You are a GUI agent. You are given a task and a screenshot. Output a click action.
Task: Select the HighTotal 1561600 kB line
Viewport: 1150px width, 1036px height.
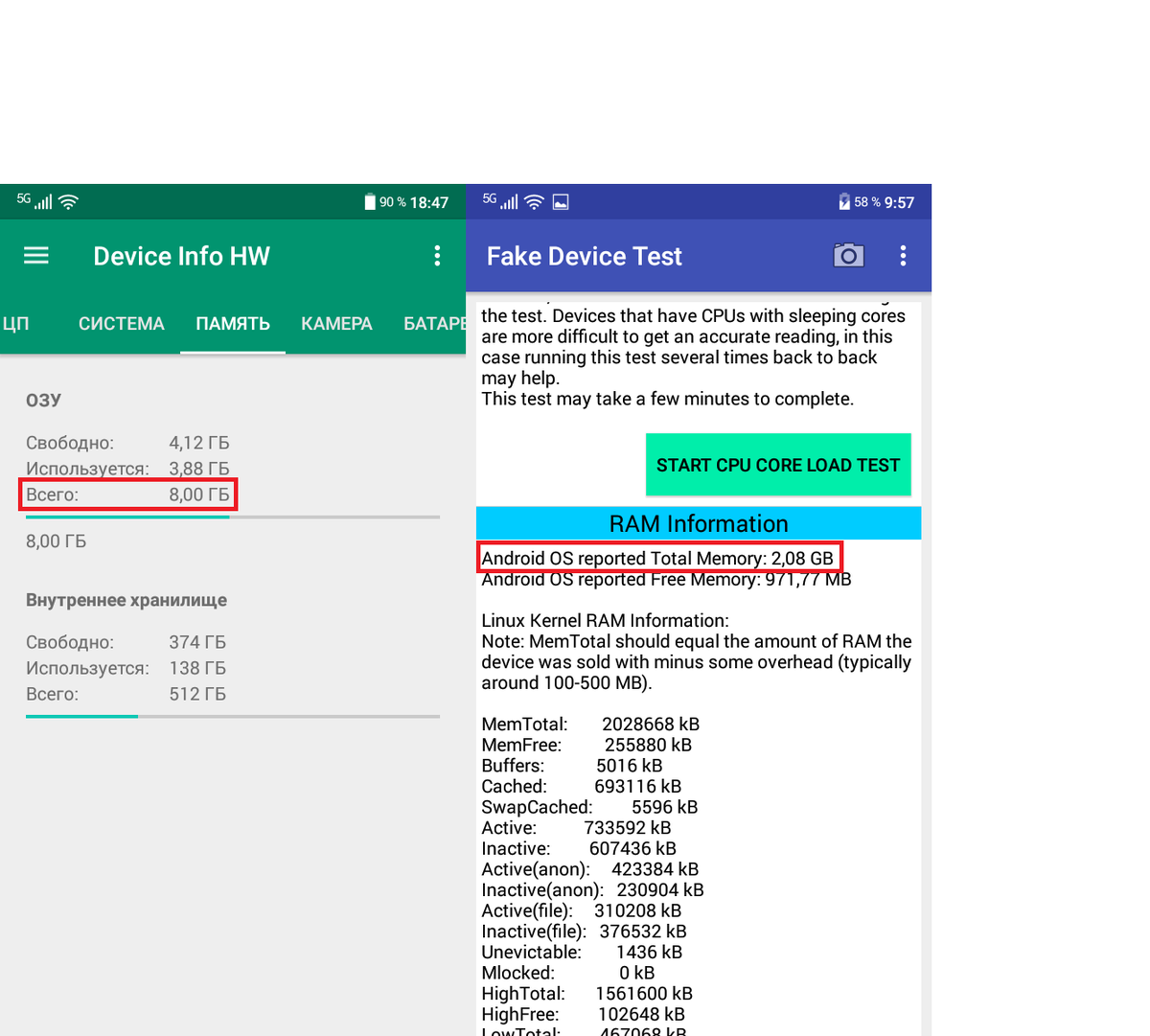[586, 994]
